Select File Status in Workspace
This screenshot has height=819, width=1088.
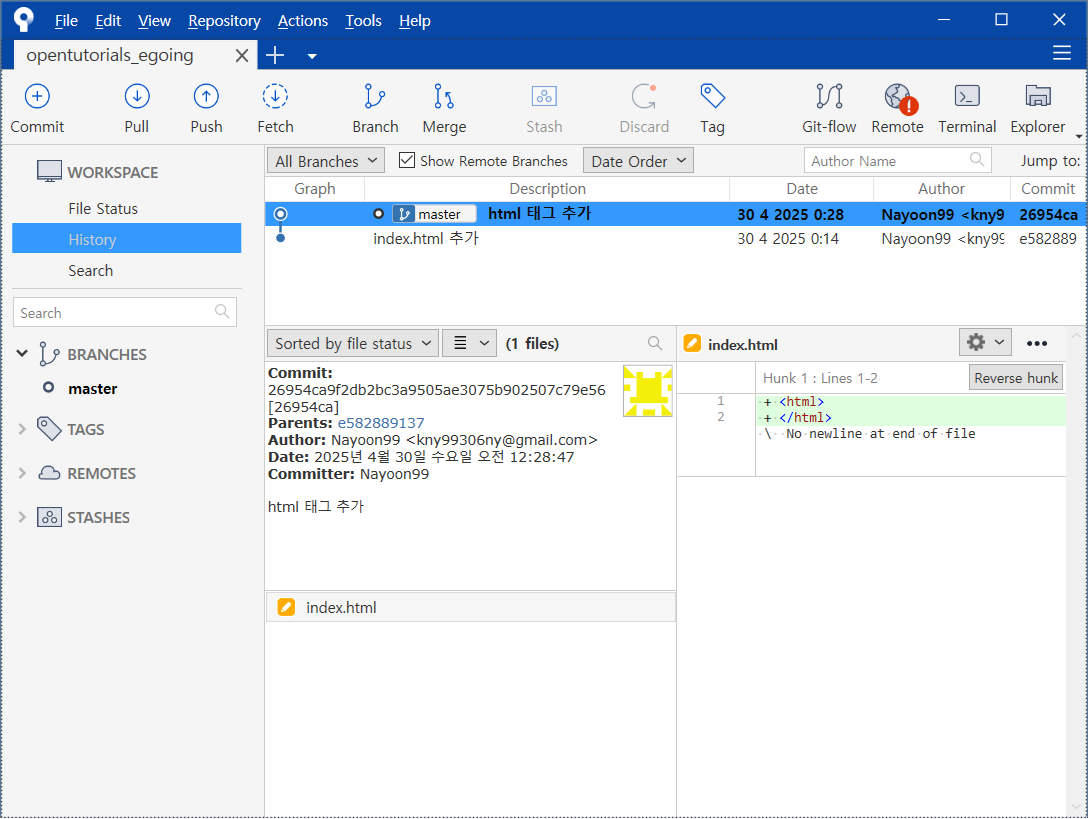tap(126, 208)
